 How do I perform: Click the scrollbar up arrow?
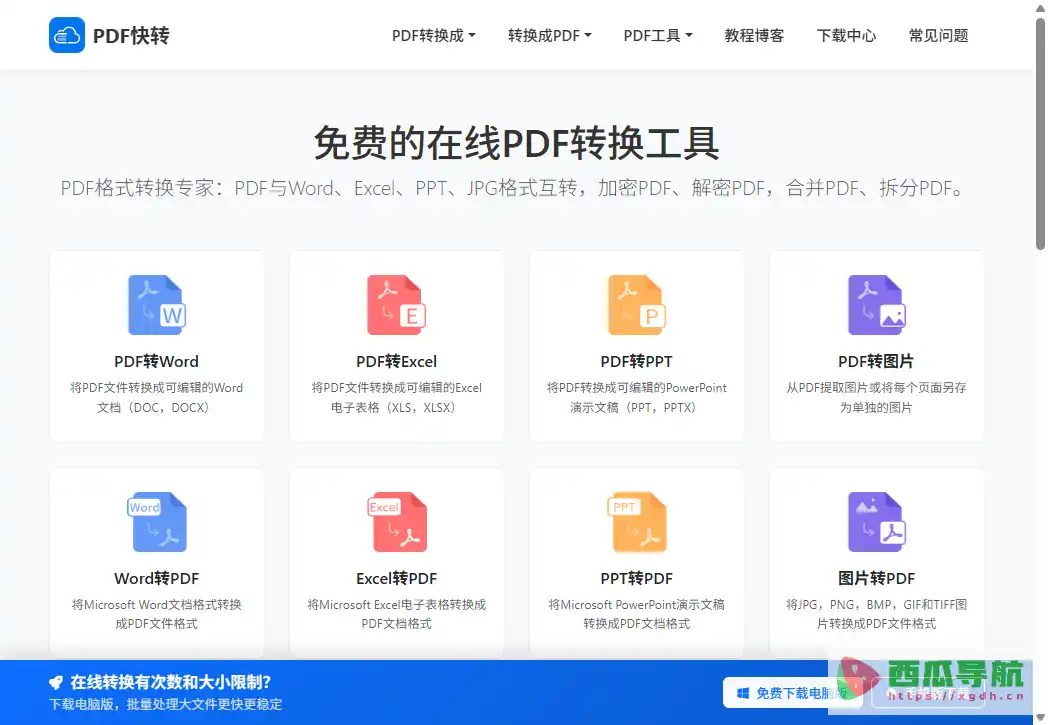coord(1040,7)
